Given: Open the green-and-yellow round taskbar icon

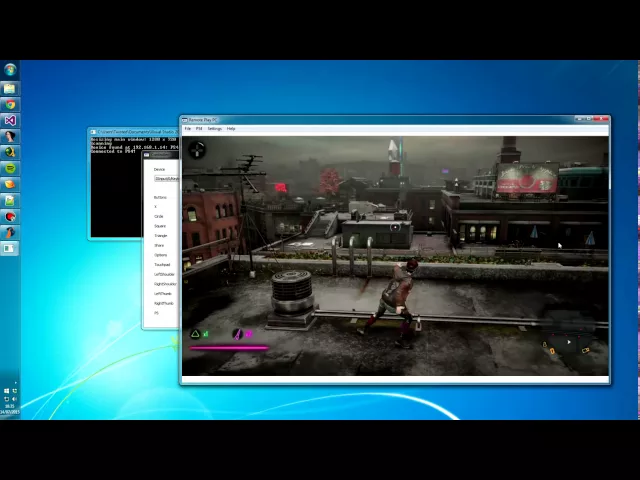Looking at the screenshot, I should [x=10, y=153].
